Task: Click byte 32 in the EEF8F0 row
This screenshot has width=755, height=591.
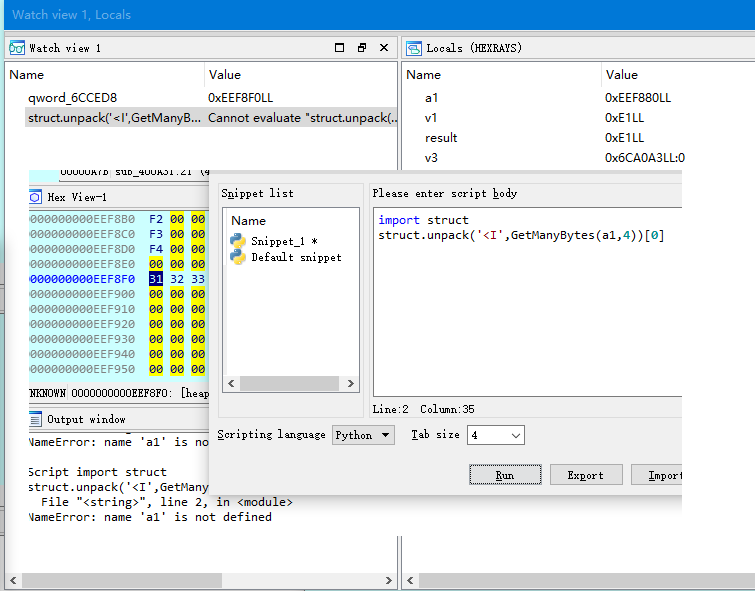Action: tap(177, 279)
